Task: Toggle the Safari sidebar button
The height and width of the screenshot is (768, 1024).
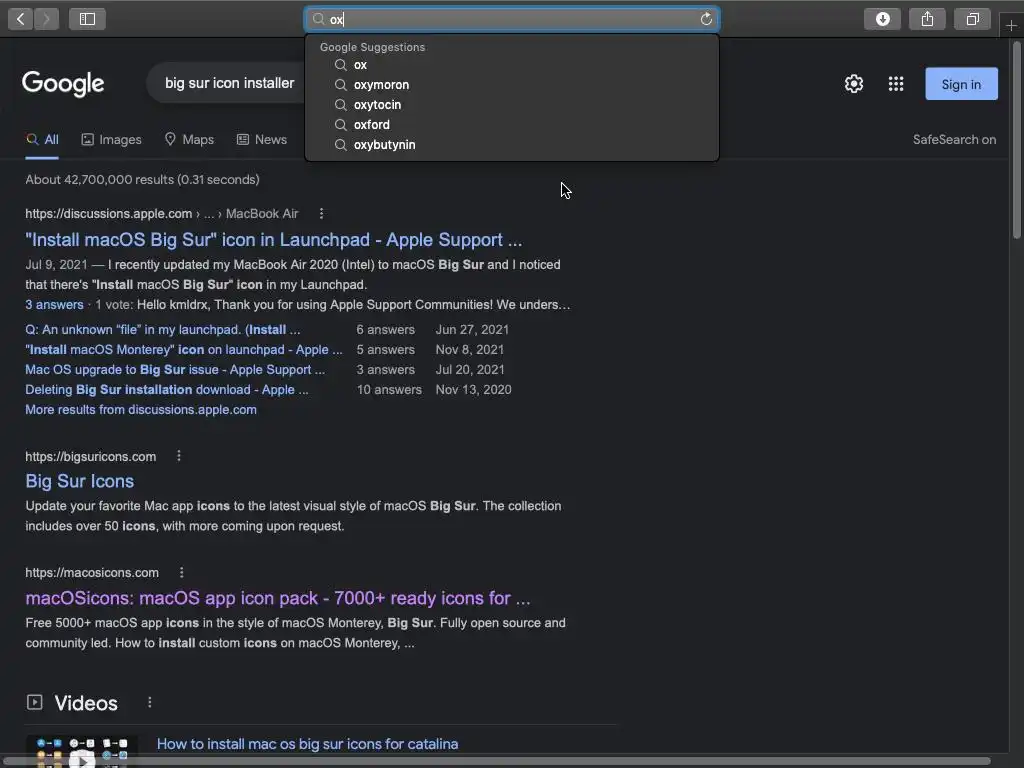Action: (87, 19)
